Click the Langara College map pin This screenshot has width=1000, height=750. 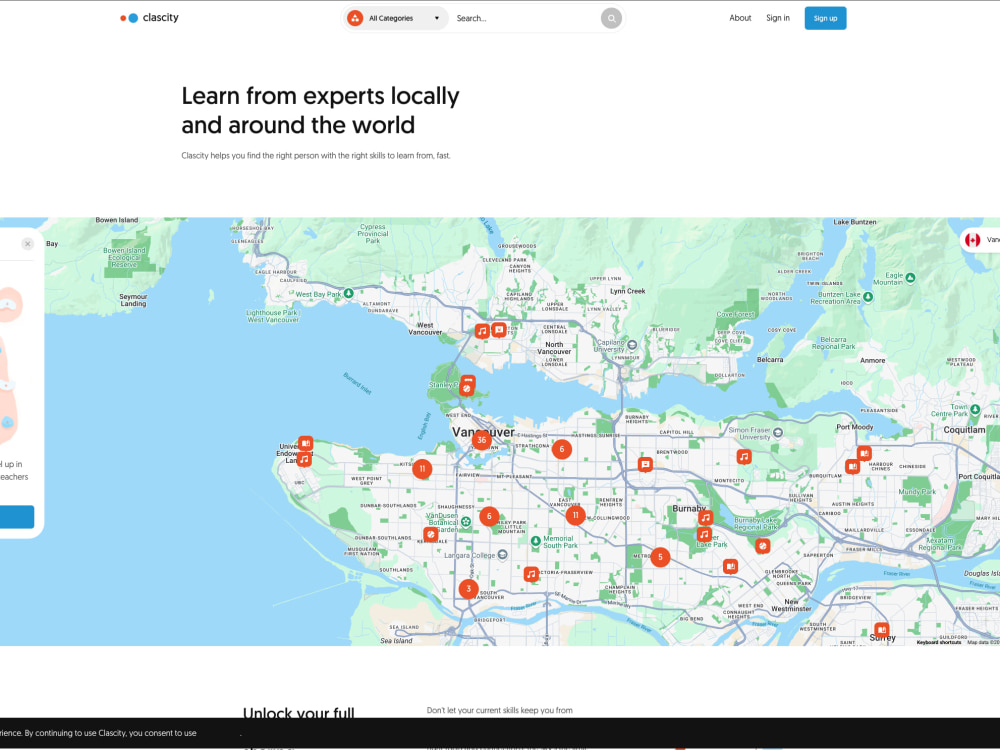[x=503, y=555]
